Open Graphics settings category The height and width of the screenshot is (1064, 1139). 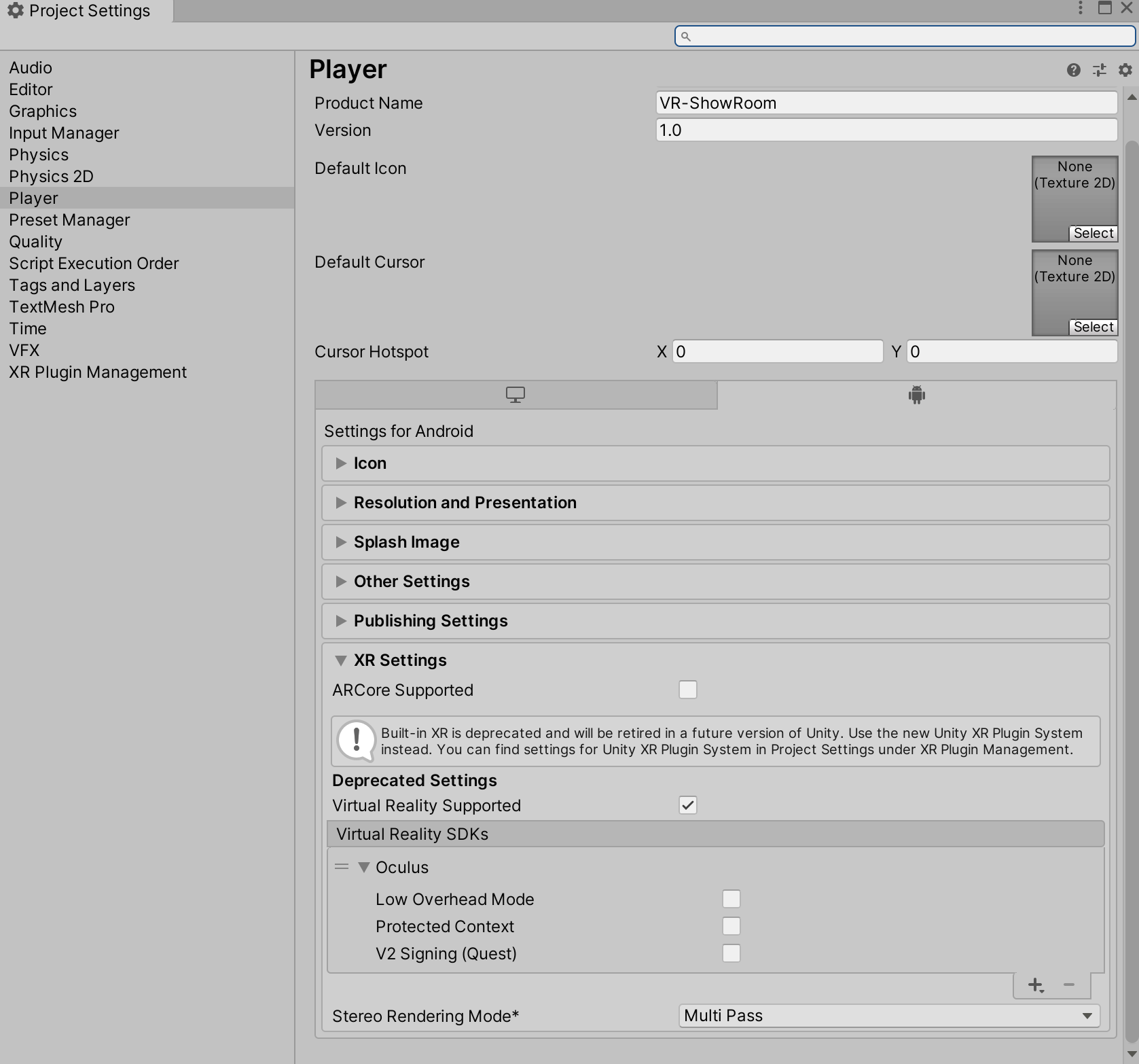[x=147, y=111]
